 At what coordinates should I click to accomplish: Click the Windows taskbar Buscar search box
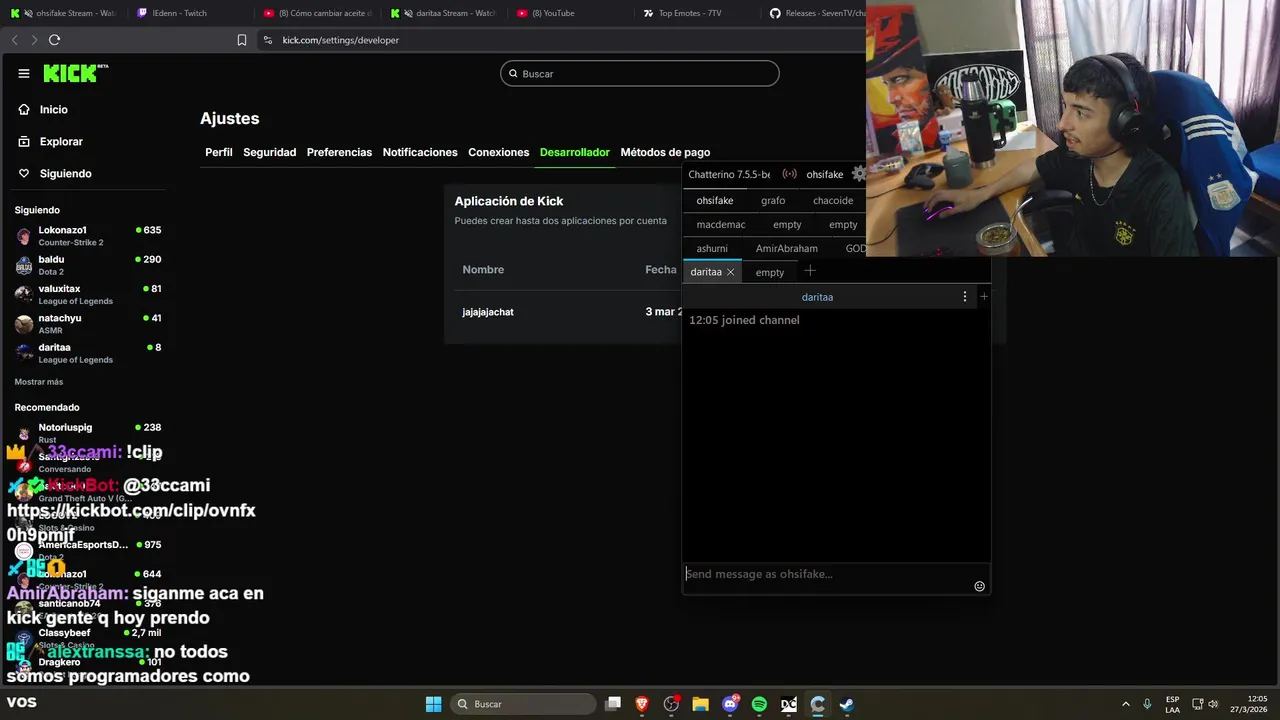pyautogui.click(x=521, y=704)
